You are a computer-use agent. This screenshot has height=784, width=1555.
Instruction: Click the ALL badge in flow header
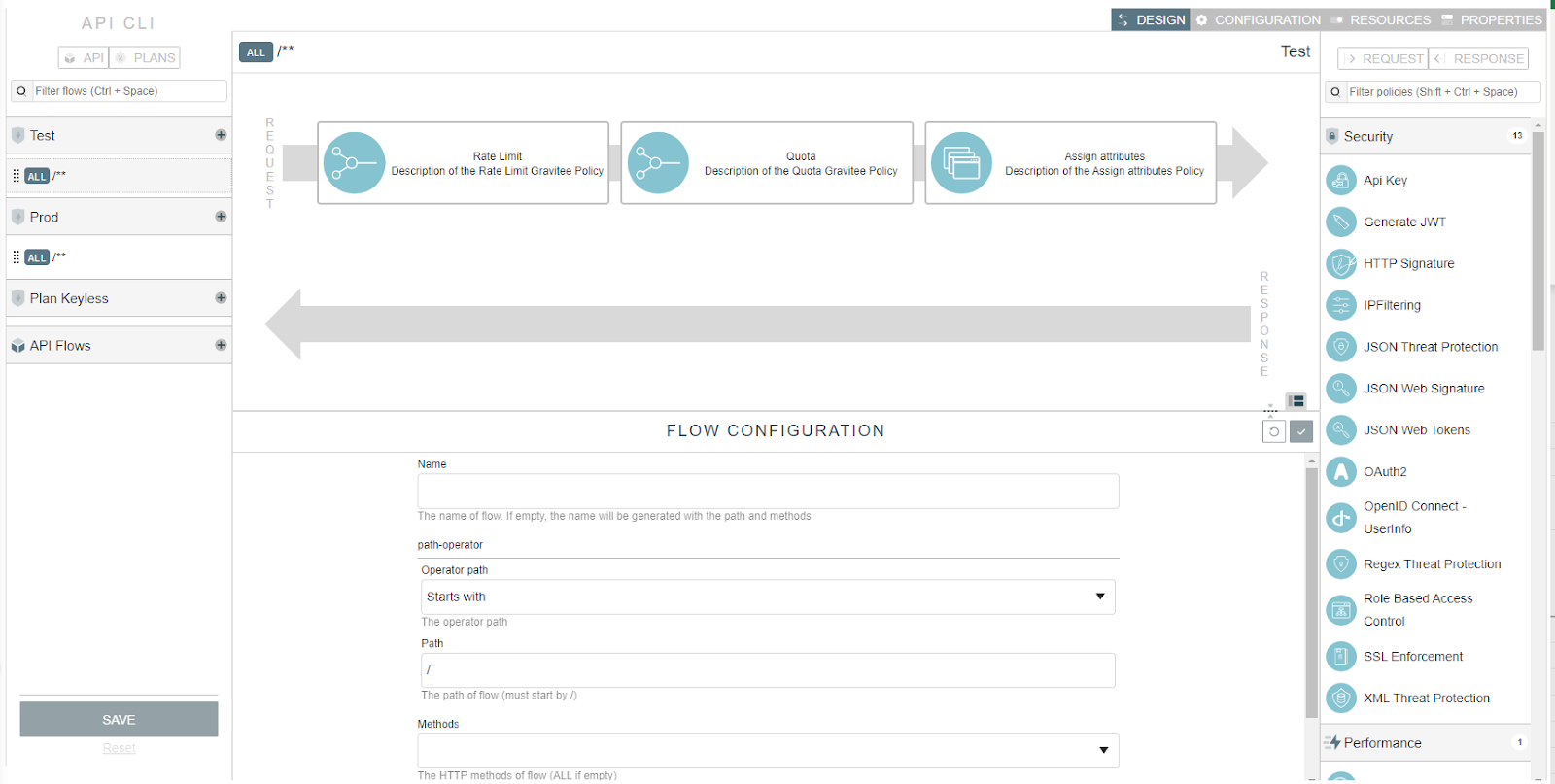click(x=256, y=52)
